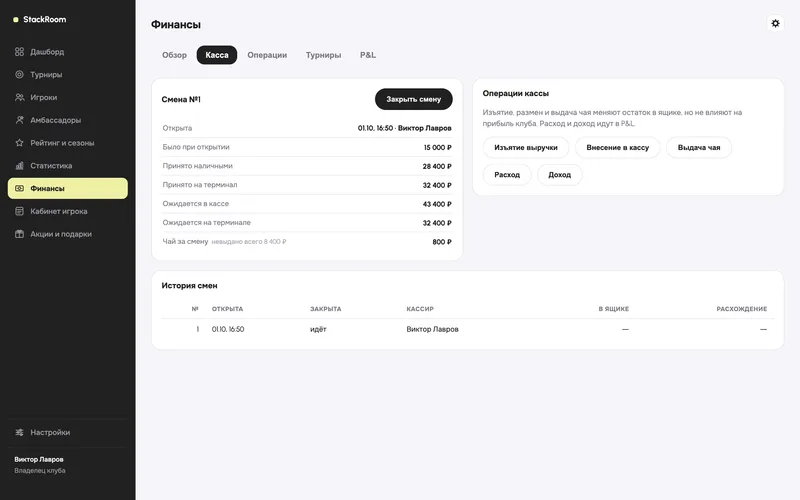
Task: Click the Финансы page title
Action: pyautogui.click(x=176, y=24)
